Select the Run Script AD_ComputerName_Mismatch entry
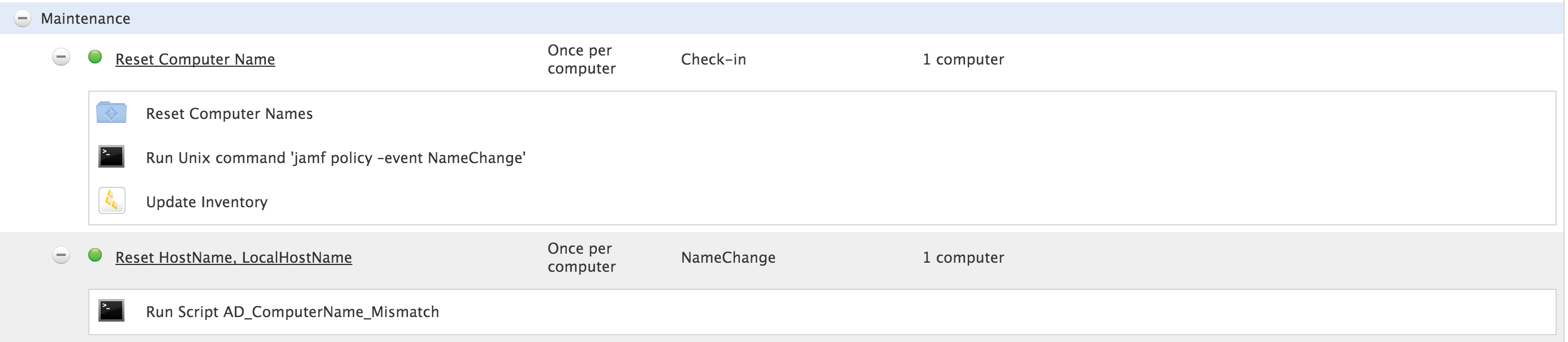This screenshot has width=1568, height=342. click(293, 311)
